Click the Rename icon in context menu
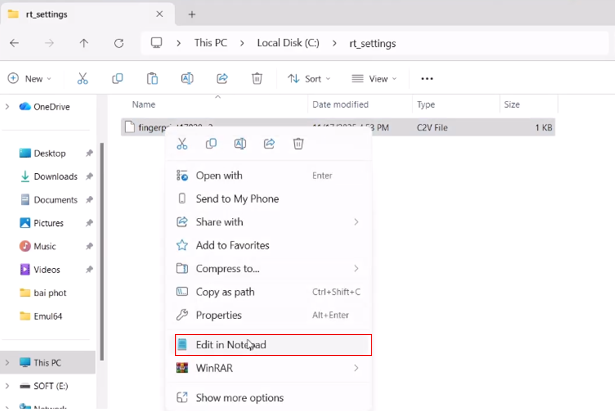 point(240,144)
